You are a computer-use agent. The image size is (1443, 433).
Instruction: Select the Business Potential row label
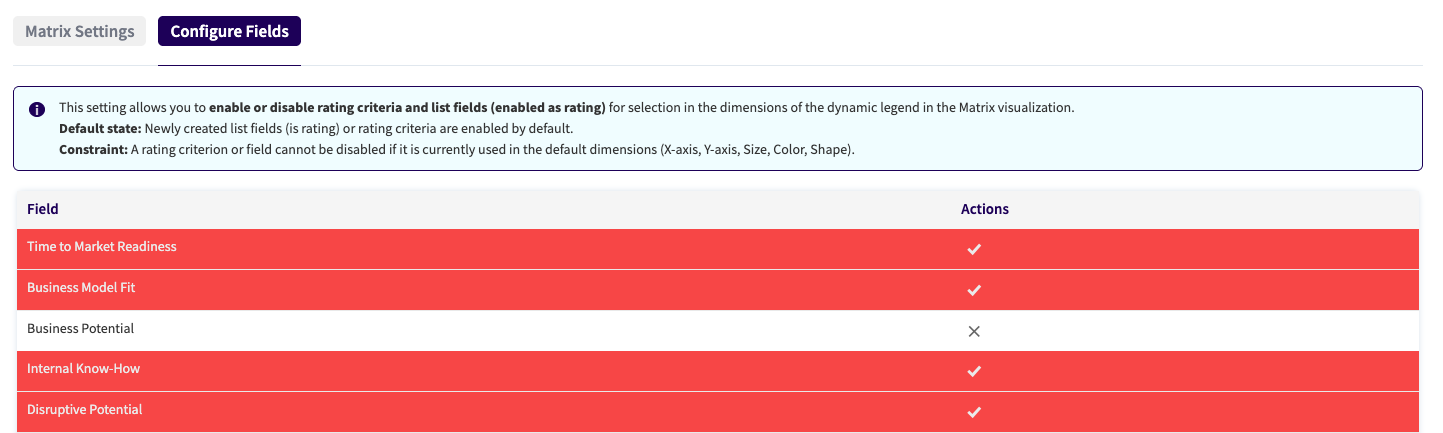pyautogui.click(x=80, y=328)
